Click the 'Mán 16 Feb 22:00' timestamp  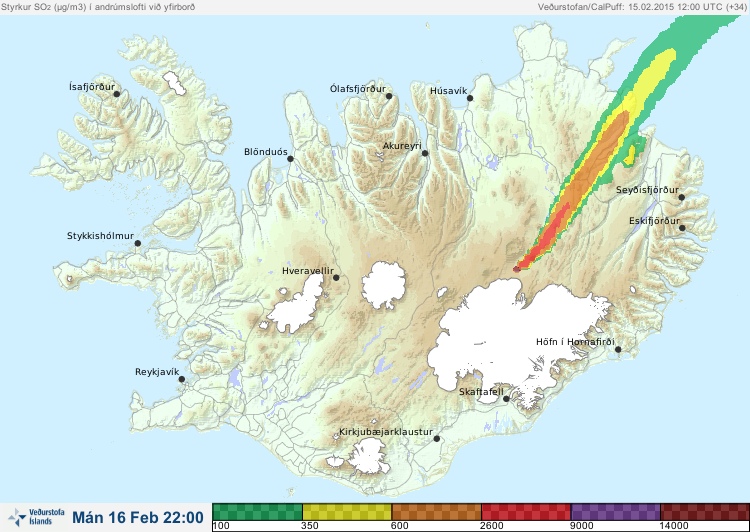tap(138, 517)
